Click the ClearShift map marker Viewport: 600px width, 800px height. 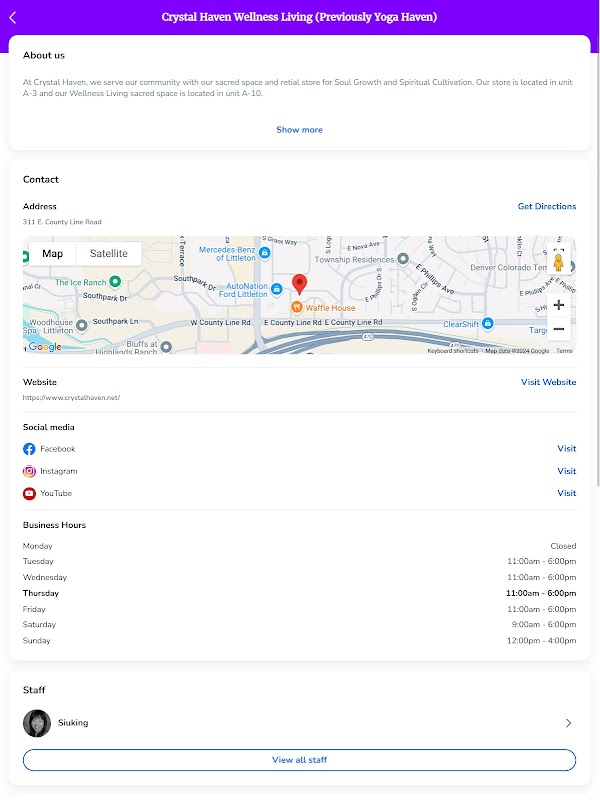click(488, 323)
